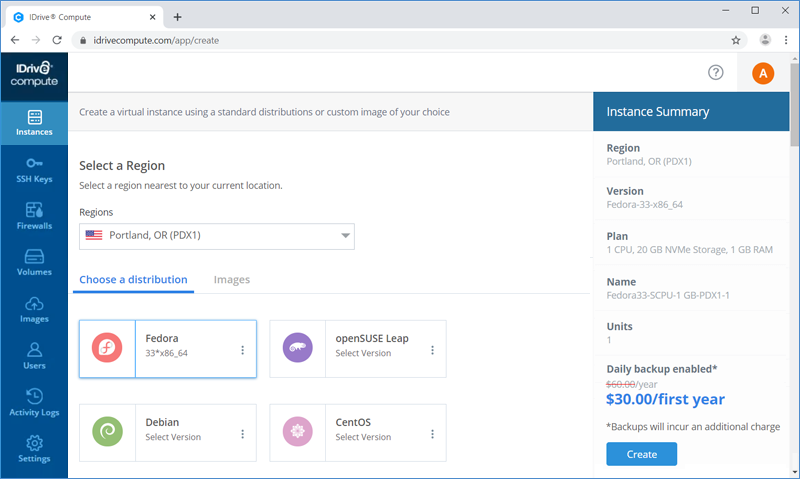The width and height of the screenshot is (800, 479).
Task: Click the browser forward arrow
Action: point(36,40)
